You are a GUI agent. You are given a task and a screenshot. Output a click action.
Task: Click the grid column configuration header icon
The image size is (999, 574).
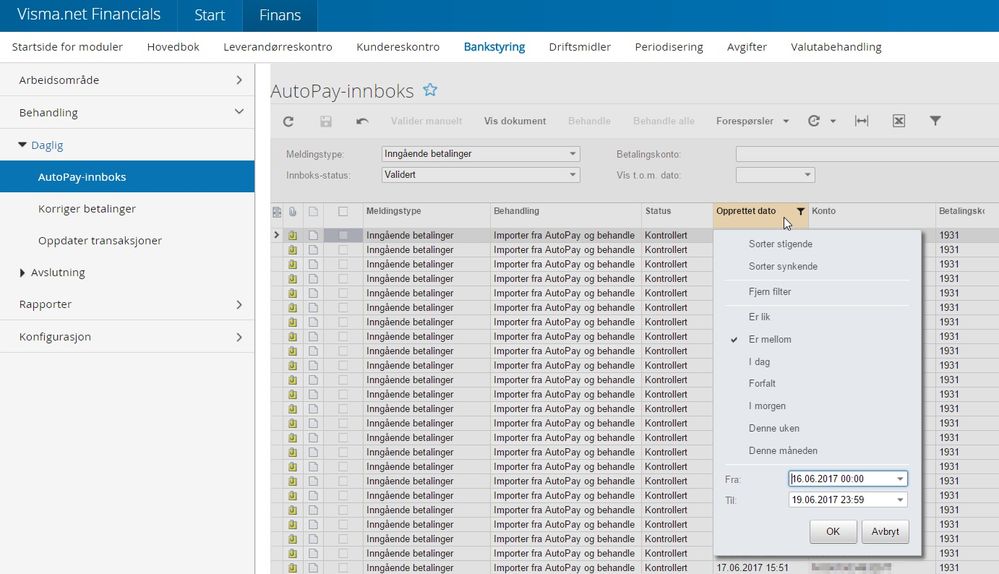(277, 212)
